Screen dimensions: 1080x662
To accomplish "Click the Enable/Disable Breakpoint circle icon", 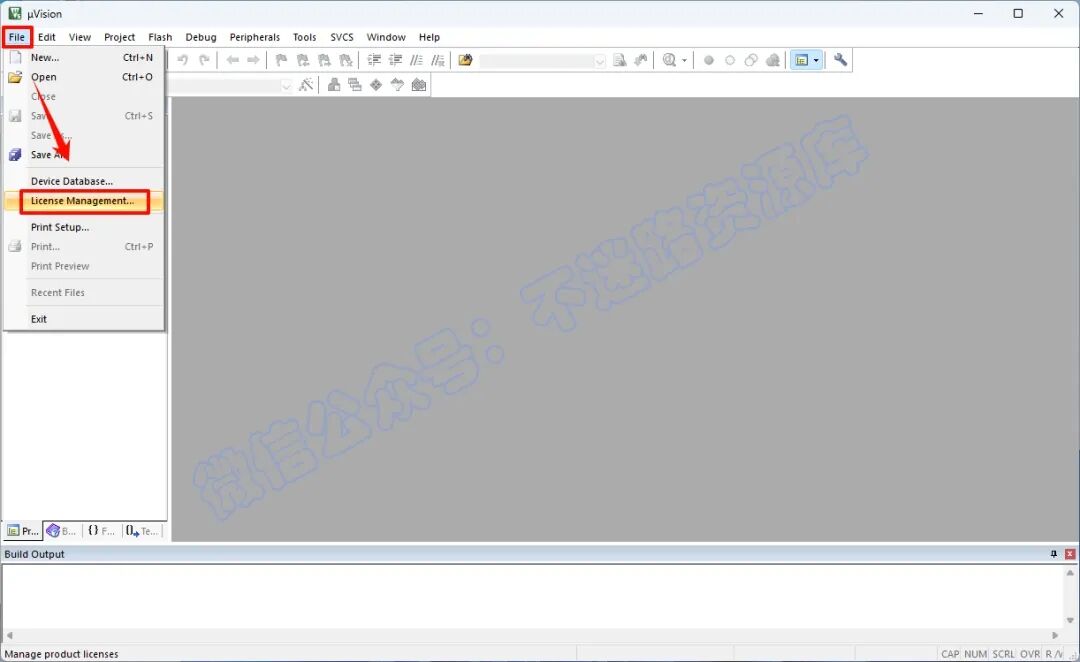I will click(x=729, y=60).
